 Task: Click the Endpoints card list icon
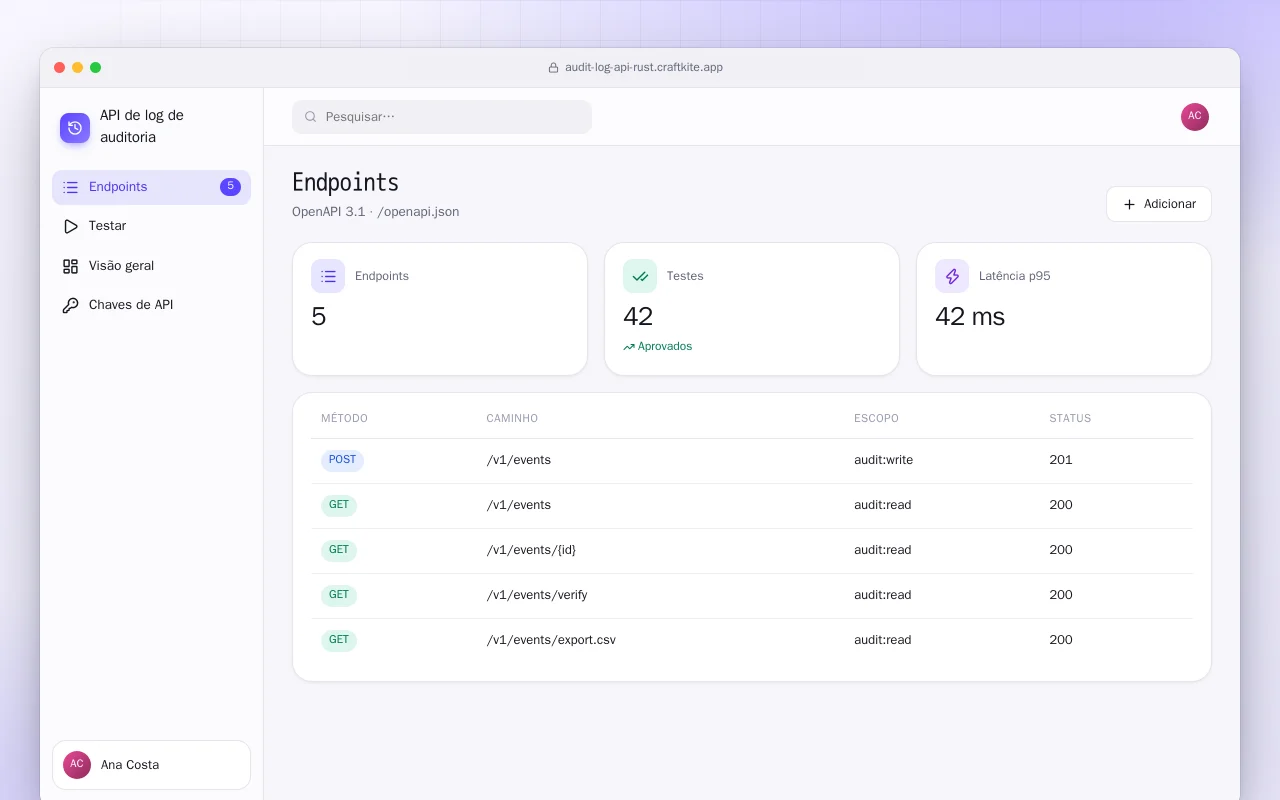tap(328, 276)
